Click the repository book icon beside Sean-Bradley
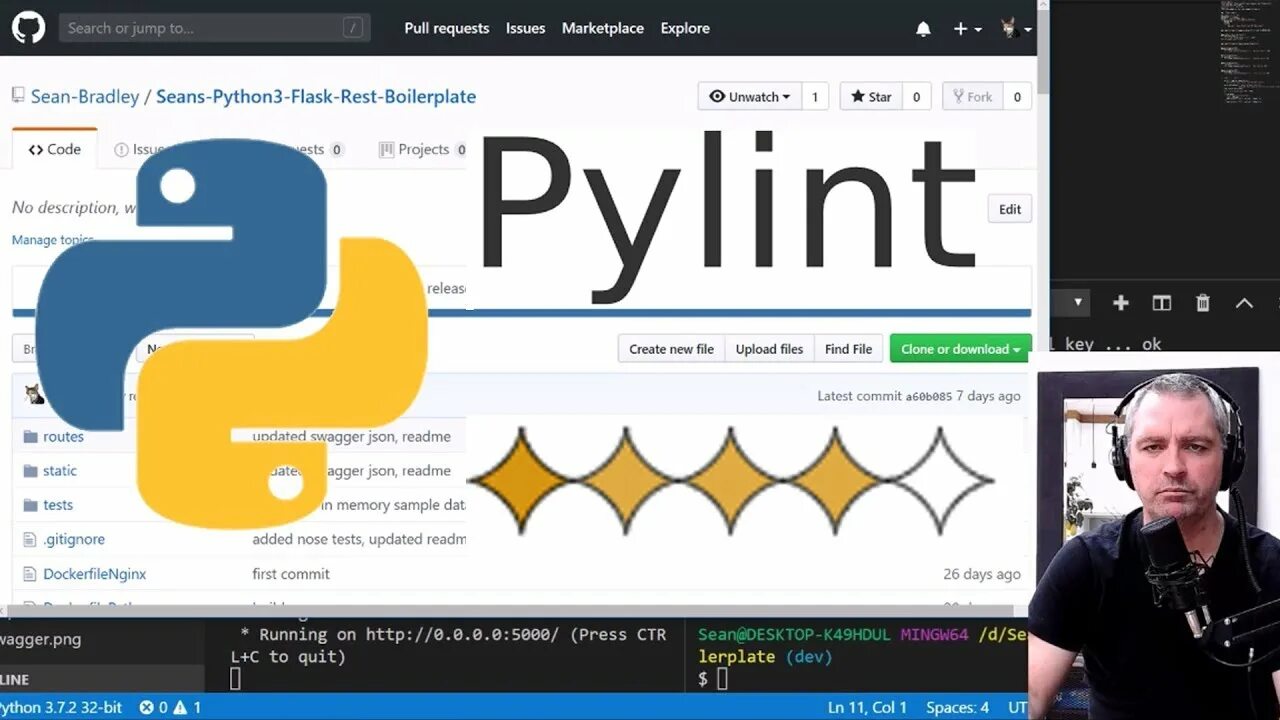The height and width of the screenshot is (720, 1280). [x=18, y=96]
